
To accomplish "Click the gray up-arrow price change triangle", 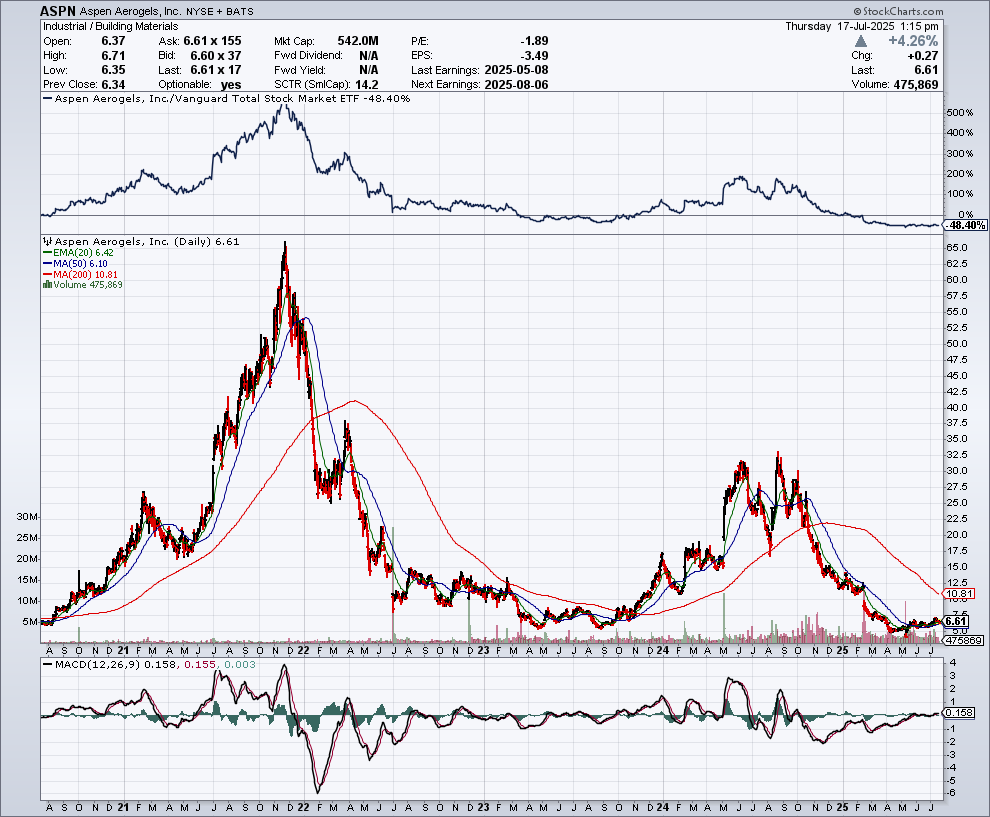I will coord(861,41).
